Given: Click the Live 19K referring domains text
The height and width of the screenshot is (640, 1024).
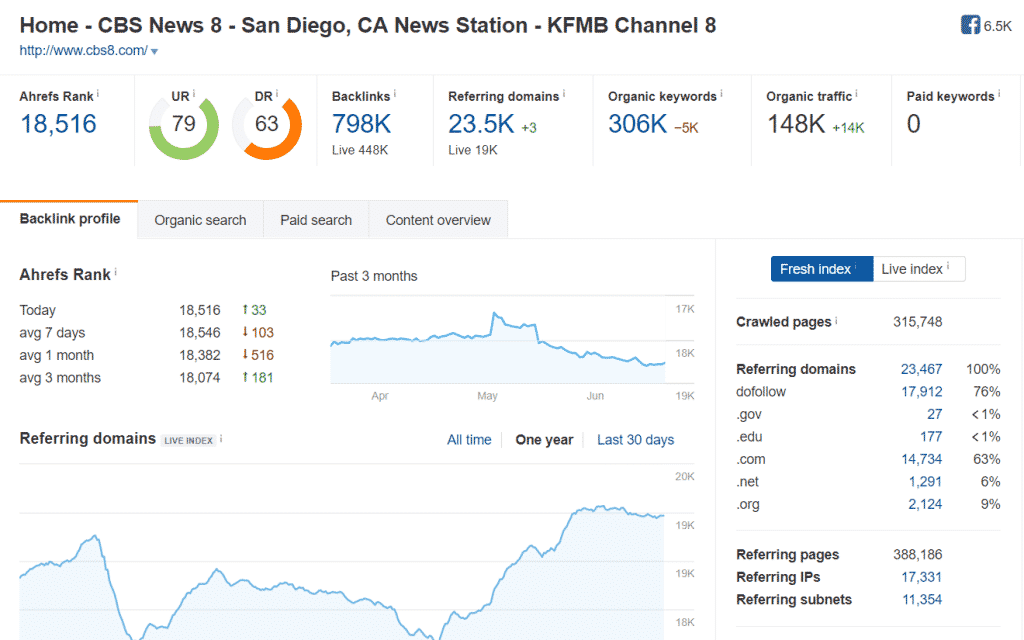Looking at the screenshot, I should (473, 150).
